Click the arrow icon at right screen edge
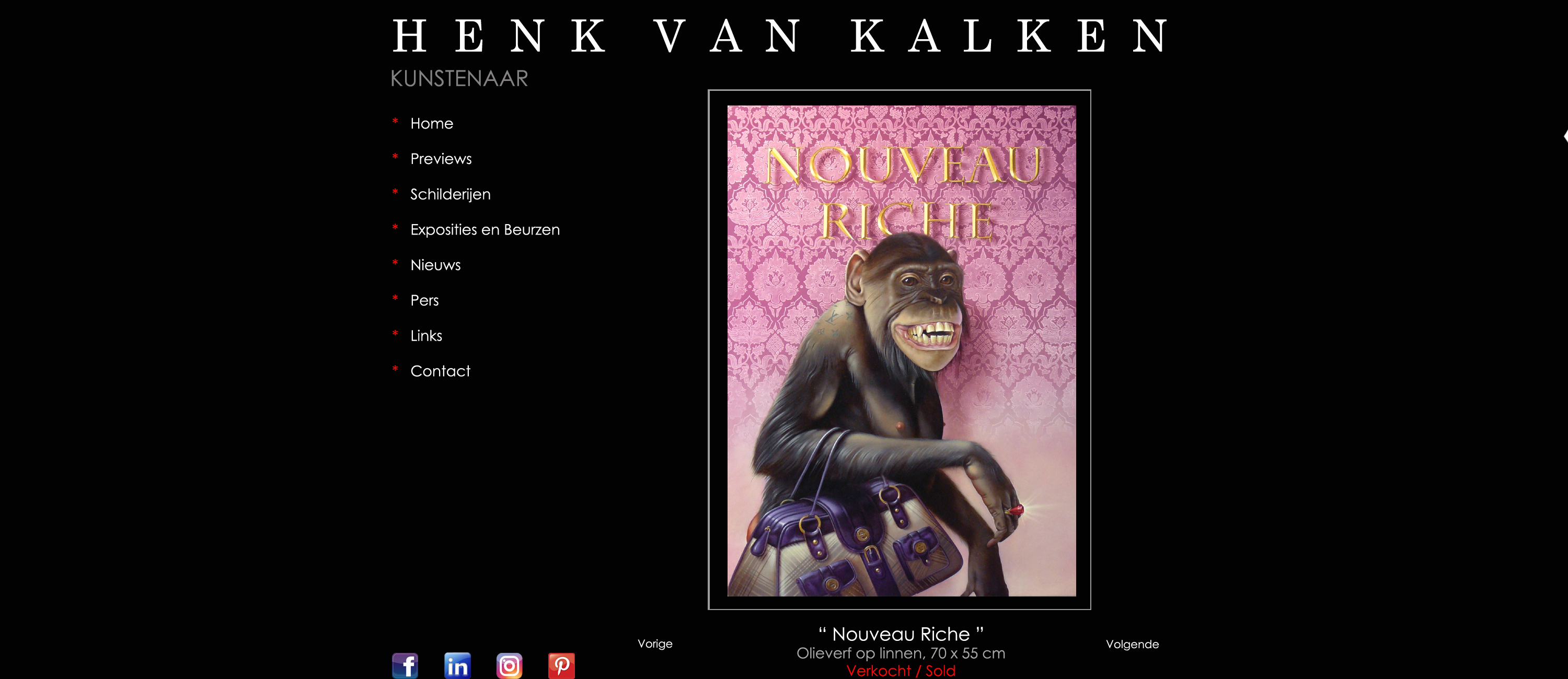The width and height of the screenshot is (1568, 679). coord(1565,136)
